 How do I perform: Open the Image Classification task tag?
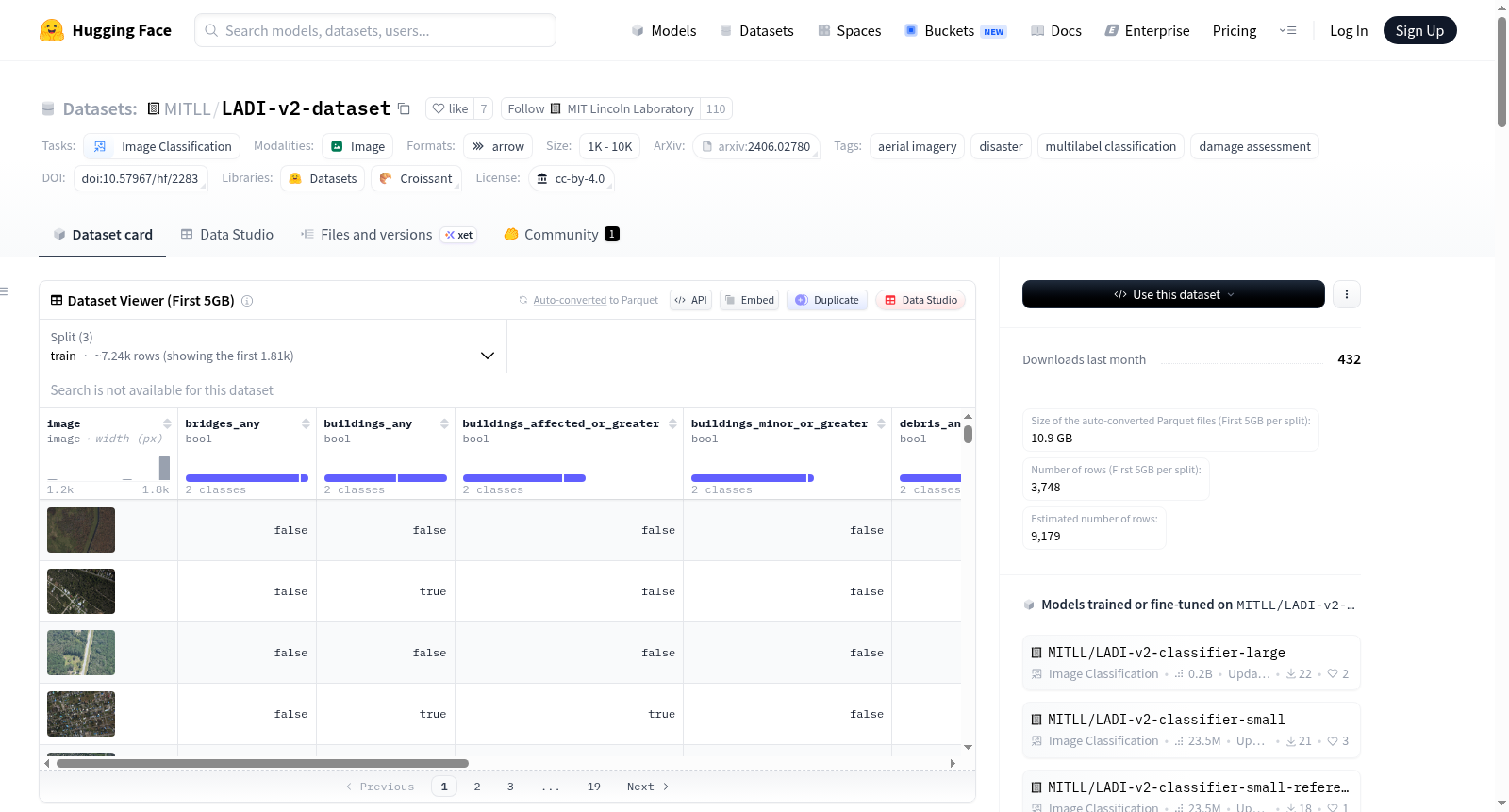pos(162,146)
